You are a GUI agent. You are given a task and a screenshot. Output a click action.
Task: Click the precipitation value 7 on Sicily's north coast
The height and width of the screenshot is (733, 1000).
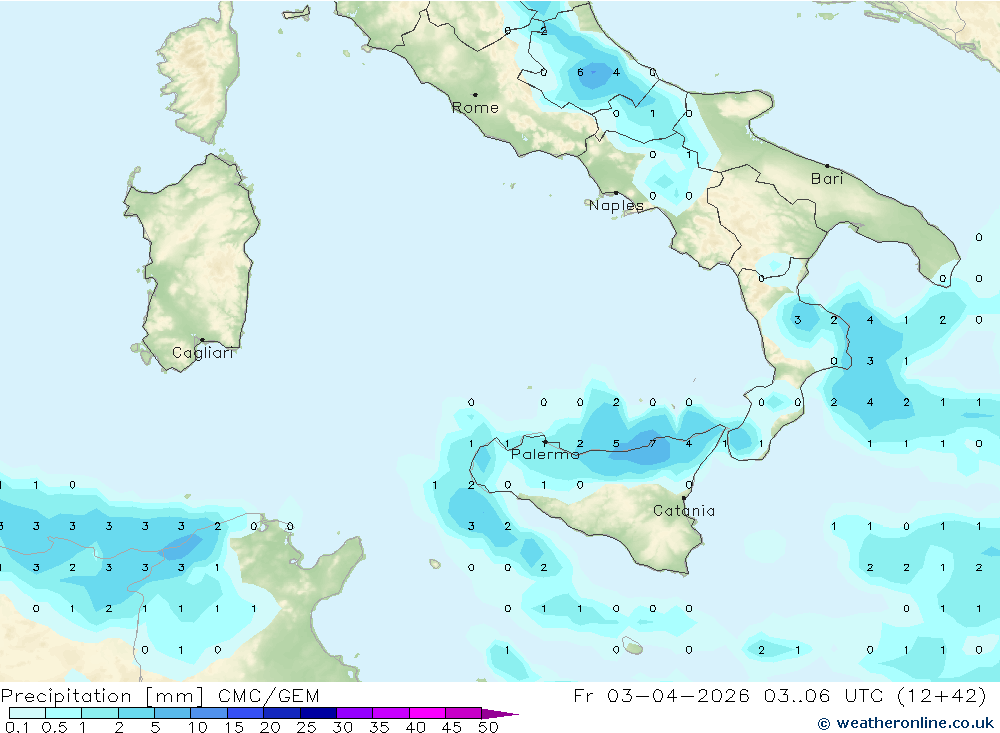point(652,443)
